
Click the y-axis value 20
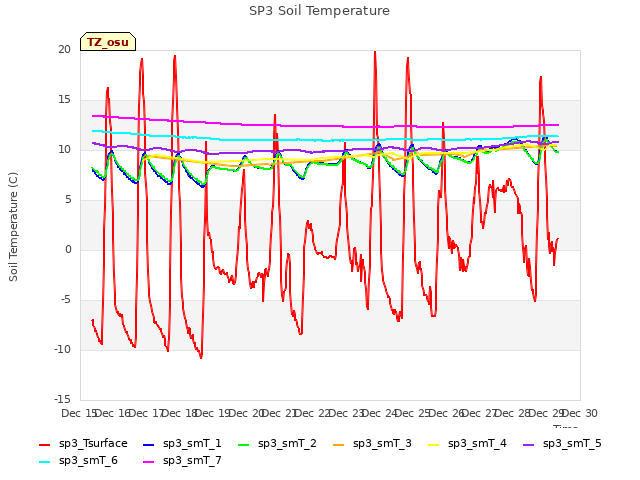point(64,49)
